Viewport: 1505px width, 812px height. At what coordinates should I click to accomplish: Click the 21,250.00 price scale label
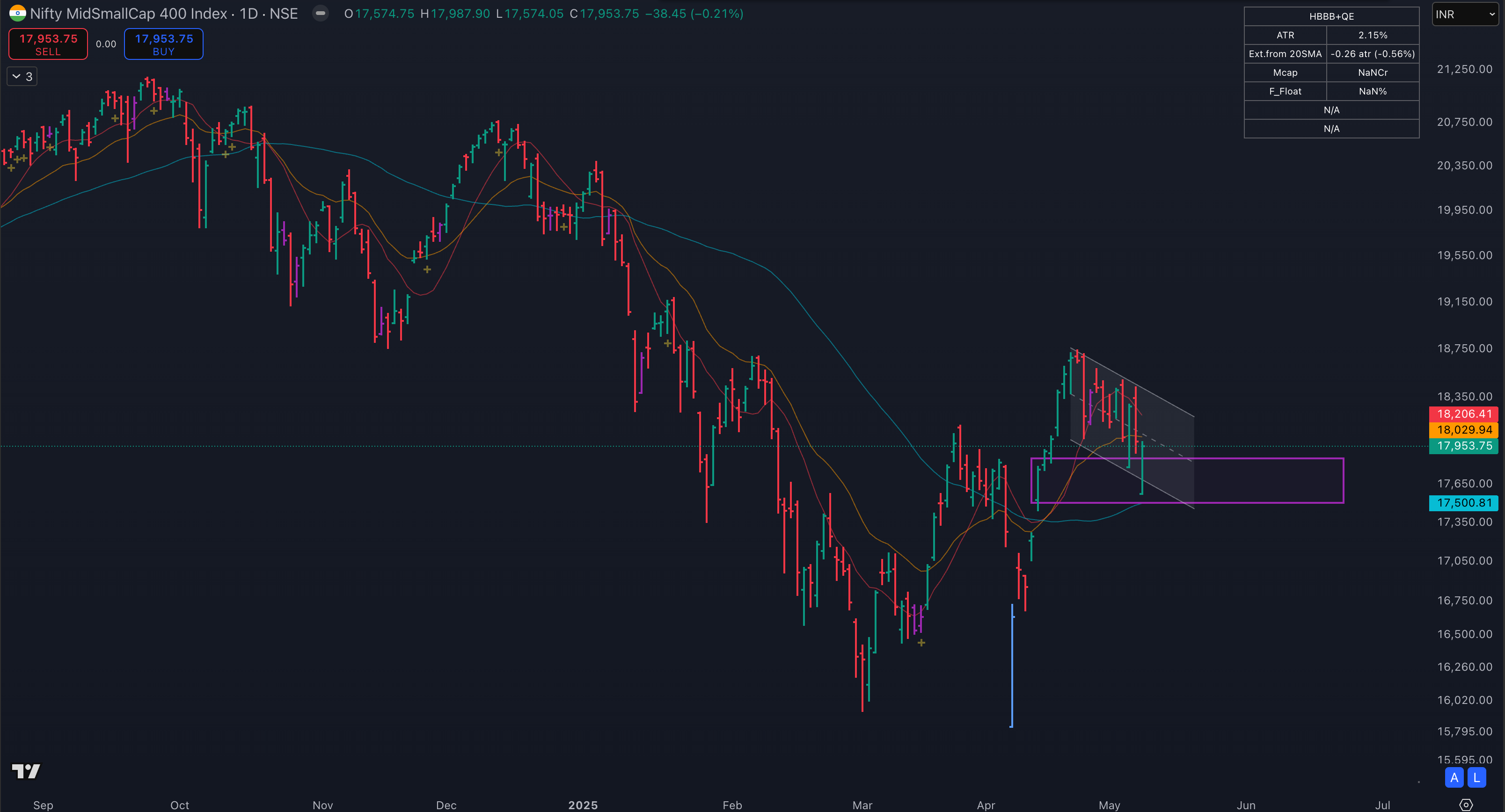tap(1464, 69)
